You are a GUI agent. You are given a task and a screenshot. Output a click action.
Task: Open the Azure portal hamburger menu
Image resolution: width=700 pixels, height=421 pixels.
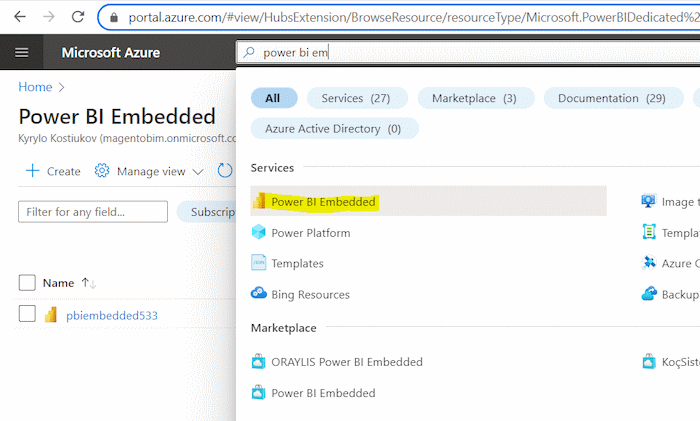click(x=21, y=53)
